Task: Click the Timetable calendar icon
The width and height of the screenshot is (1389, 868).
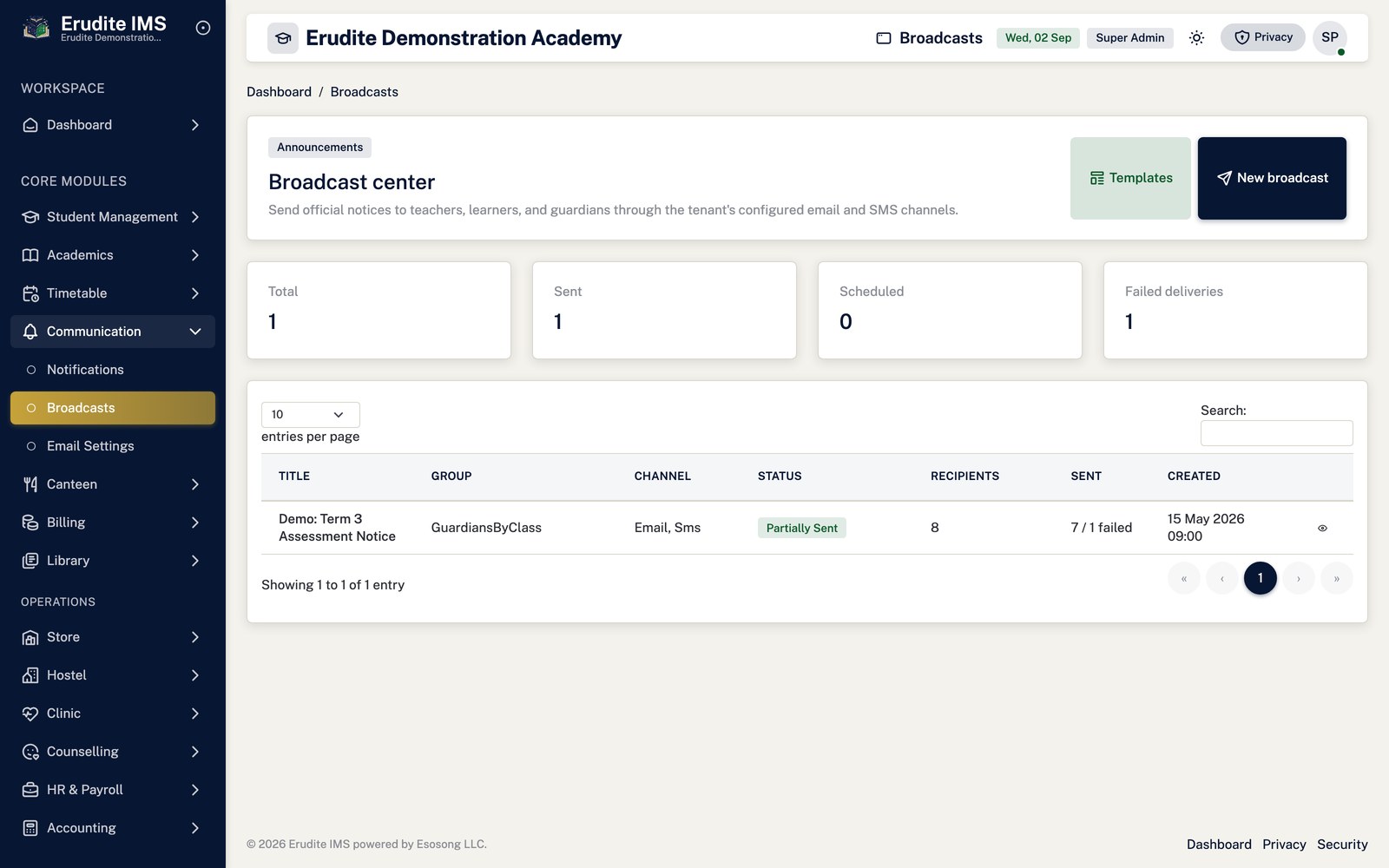Action: click(30, 293)
